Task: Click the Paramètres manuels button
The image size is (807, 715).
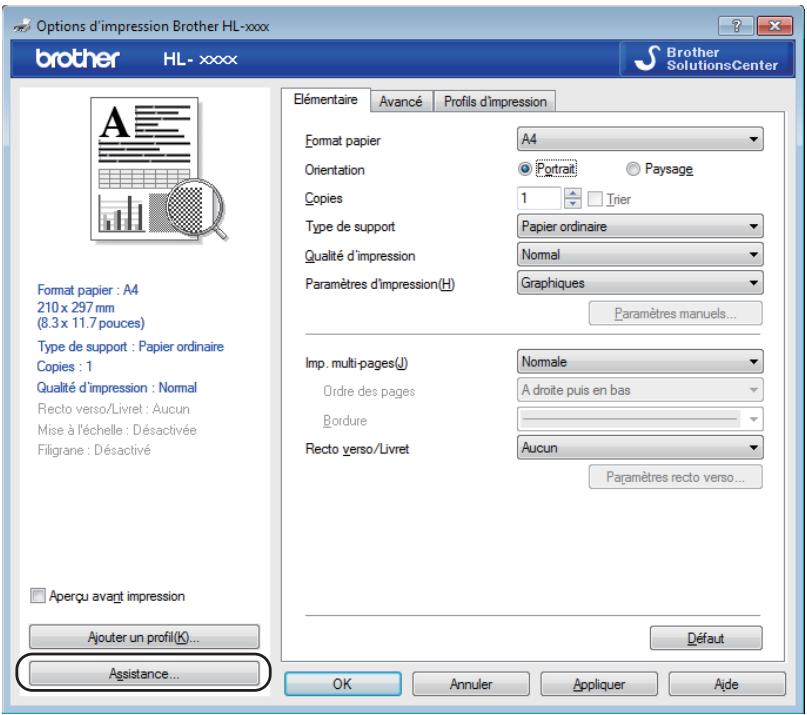Action: pos(675,313)
